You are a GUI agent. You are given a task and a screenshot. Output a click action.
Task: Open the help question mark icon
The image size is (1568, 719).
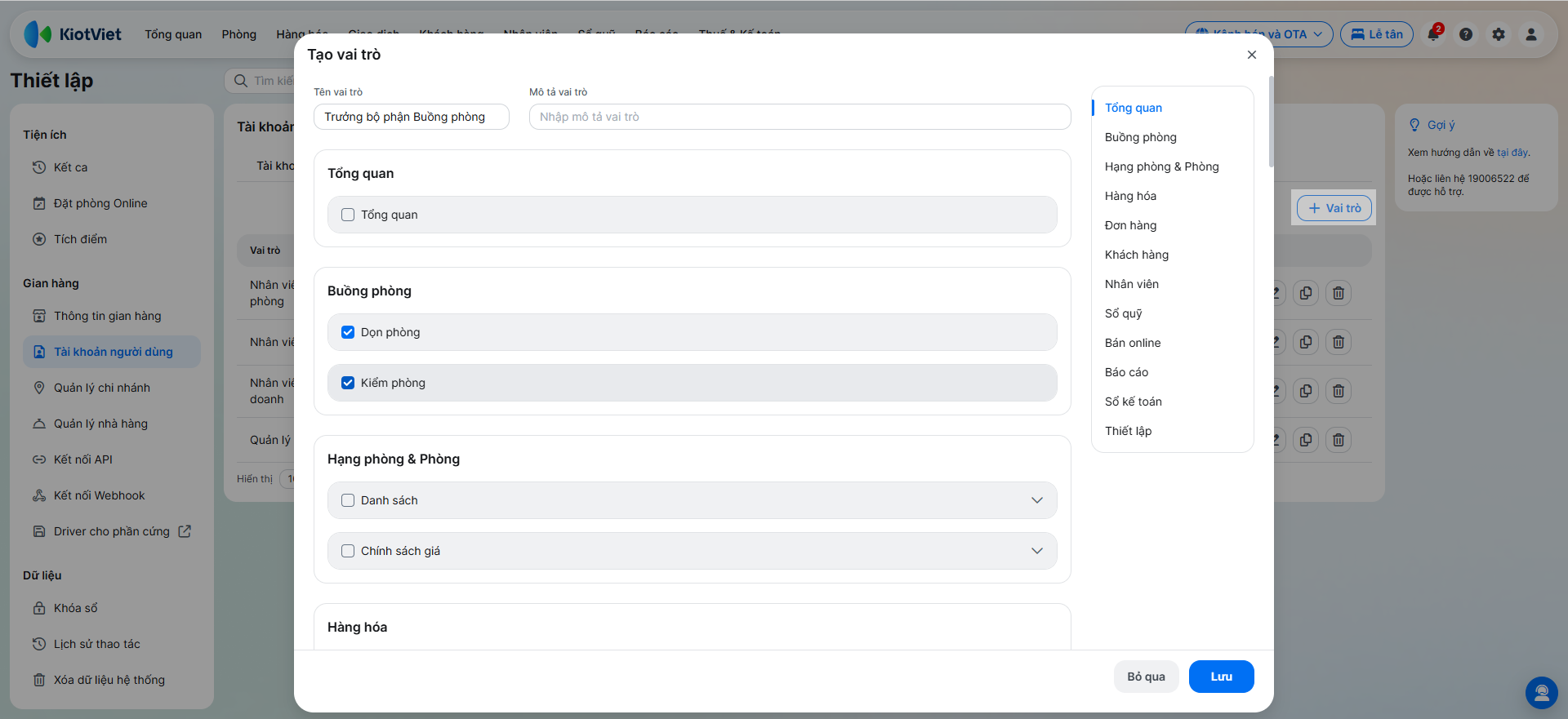tap(1466, 34)
